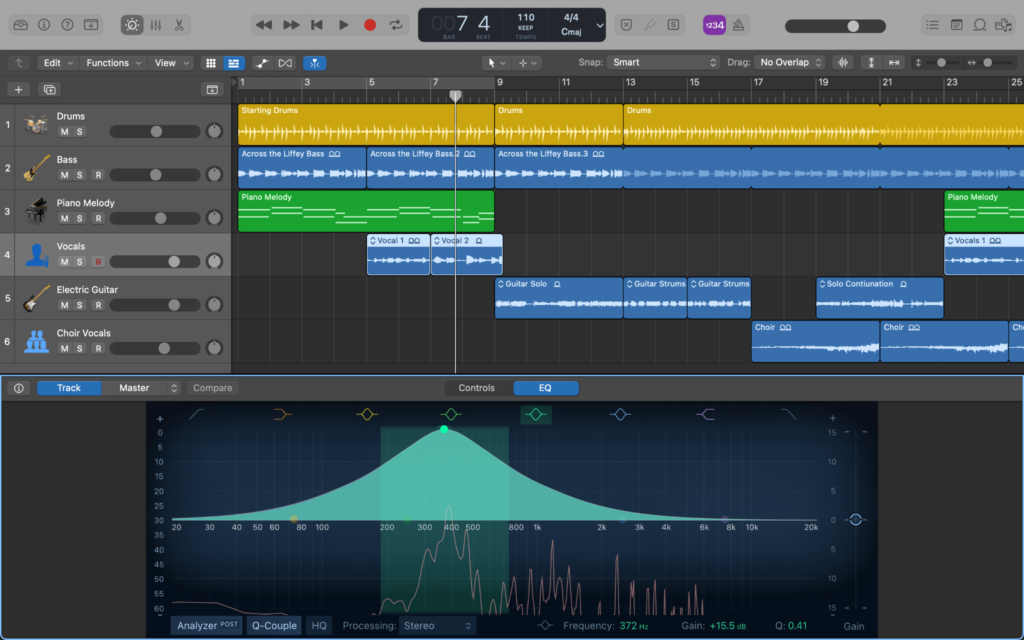Viewport: 1024px width, 640px height.
Task: Start recording with the red Record button
Action: coord(370,25)
